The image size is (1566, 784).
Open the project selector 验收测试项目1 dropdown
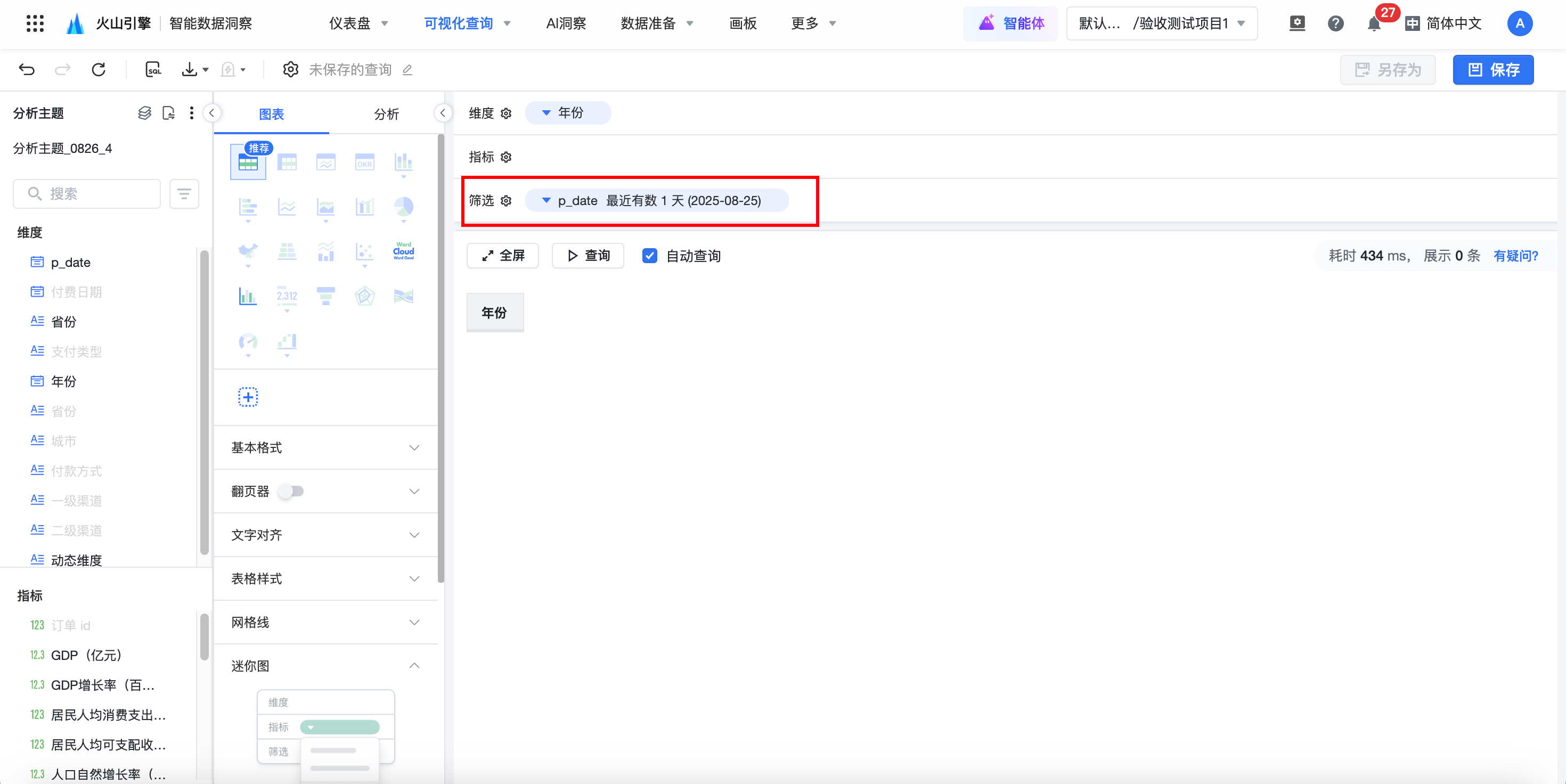[x=1161, y=24]
